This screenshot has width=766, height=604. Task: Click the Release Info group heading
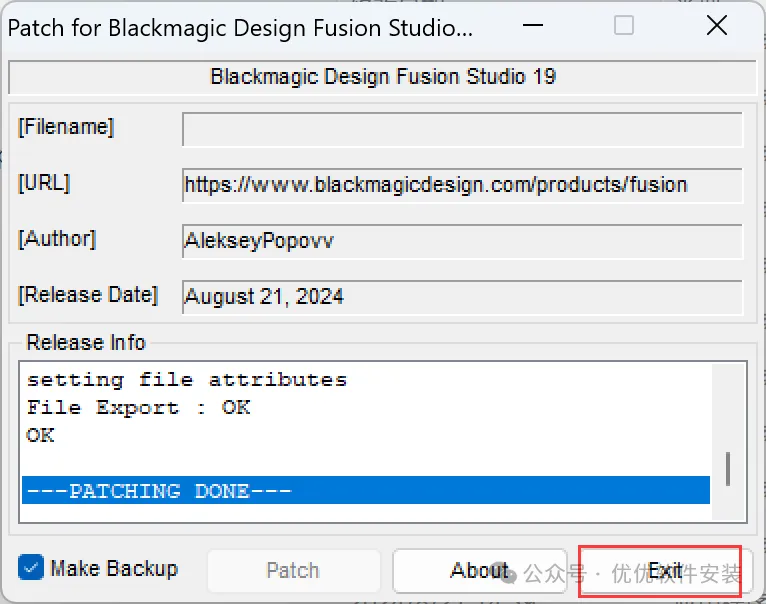86,342
